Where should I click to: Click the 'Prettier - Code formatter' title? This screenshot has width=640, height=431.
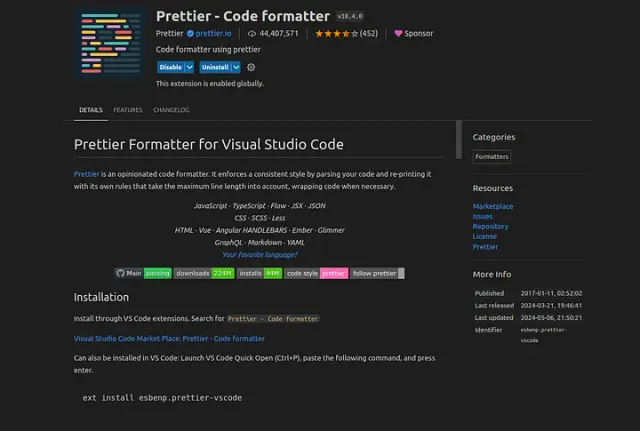[243, 16]
